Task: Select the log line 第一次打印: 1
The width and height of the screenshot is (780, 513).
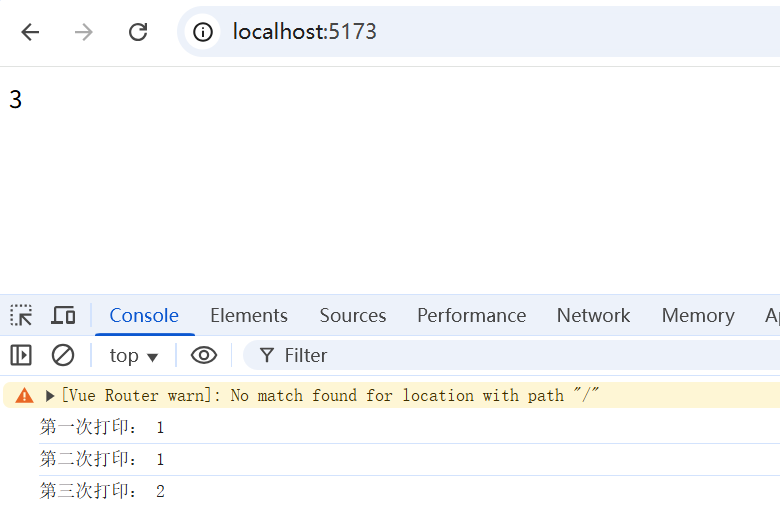Action: pyautogui.click(x=102, y=427)
